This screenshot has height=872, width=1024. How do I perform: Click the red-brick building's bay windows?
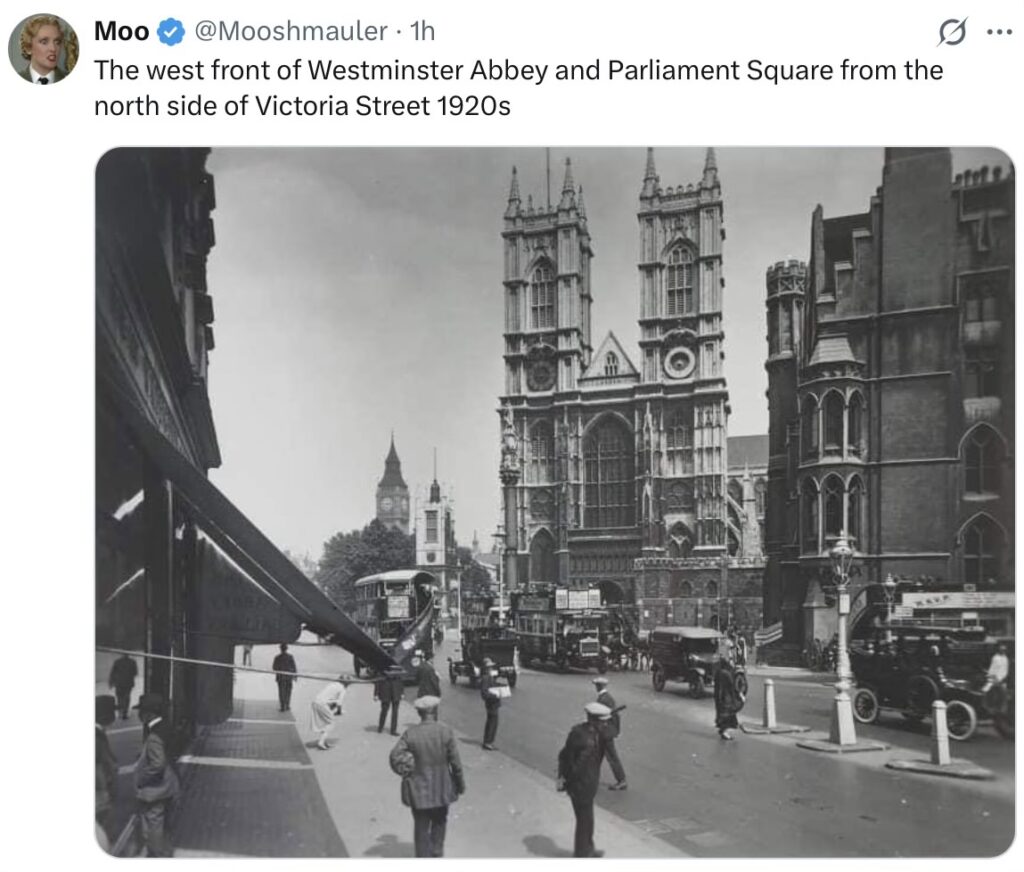[832, 470]
